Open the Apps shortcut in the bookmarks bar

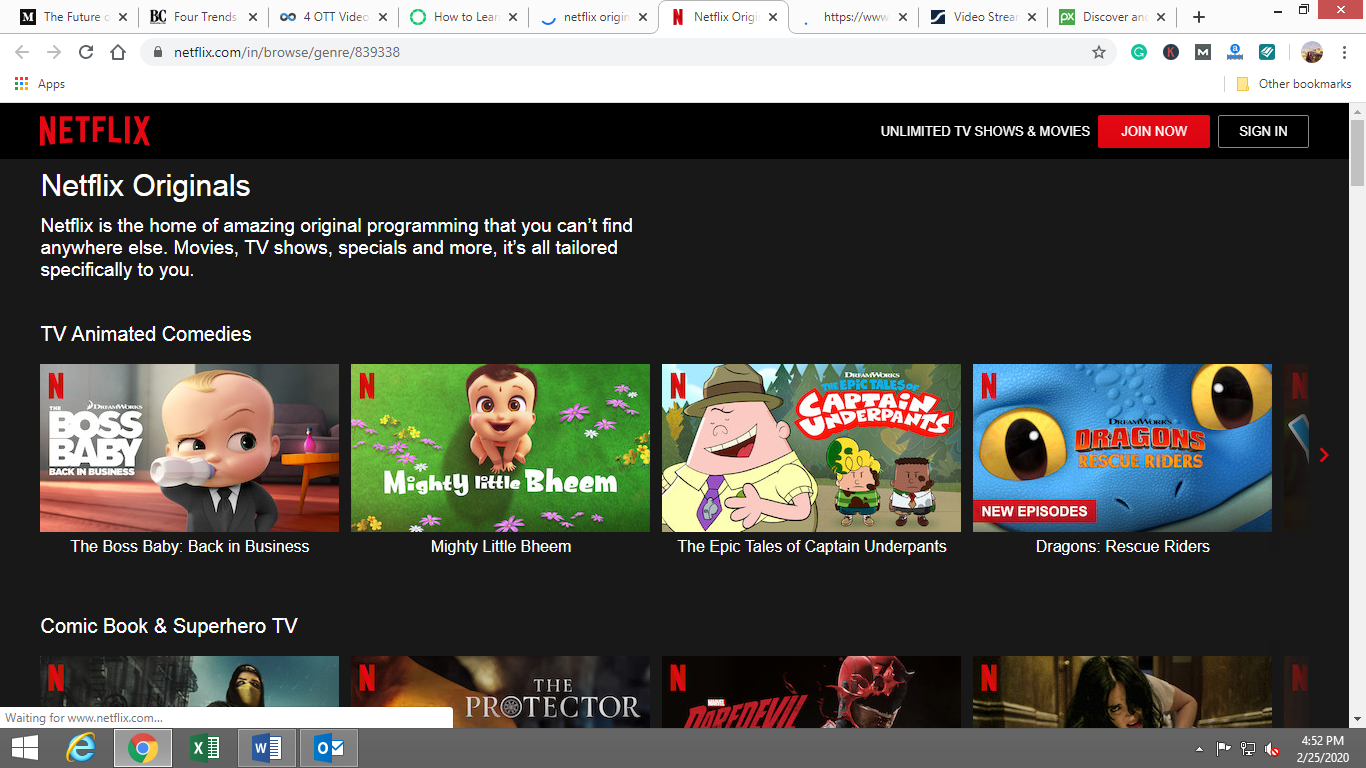(40, 84)
